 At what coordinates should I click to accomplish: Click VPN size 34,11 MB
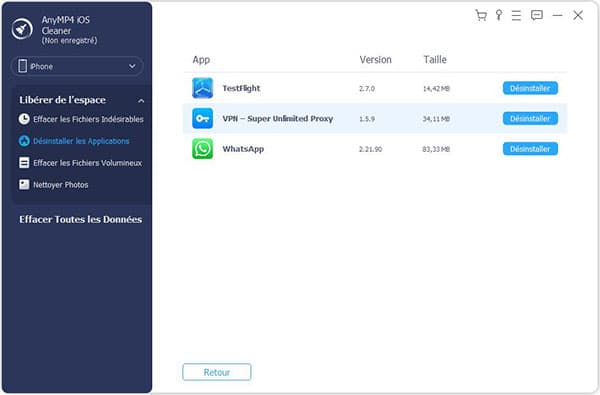(436, 119)
